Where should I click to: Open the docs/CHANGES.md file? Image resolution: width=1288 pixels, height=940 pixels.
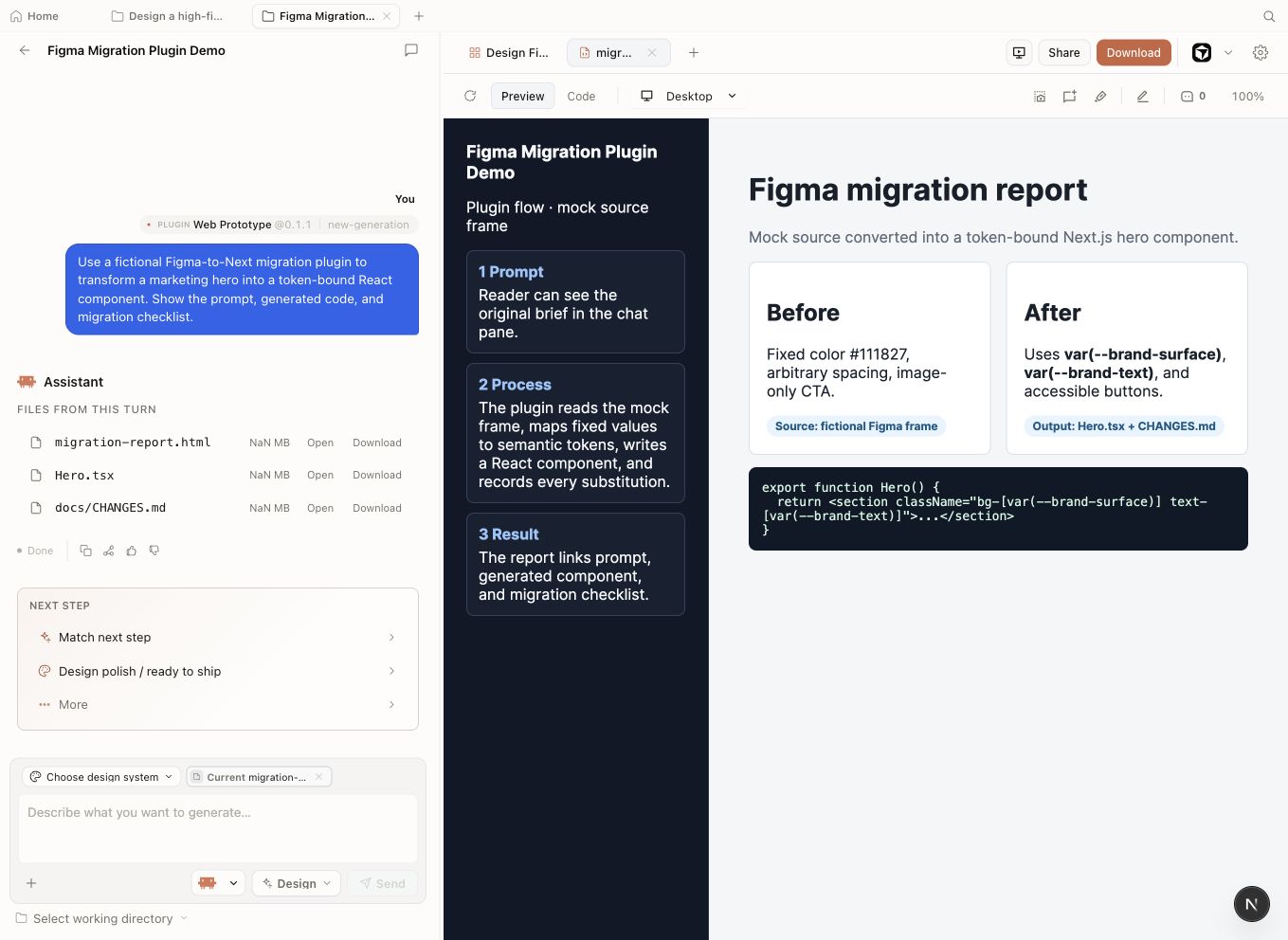coord(320,508)
